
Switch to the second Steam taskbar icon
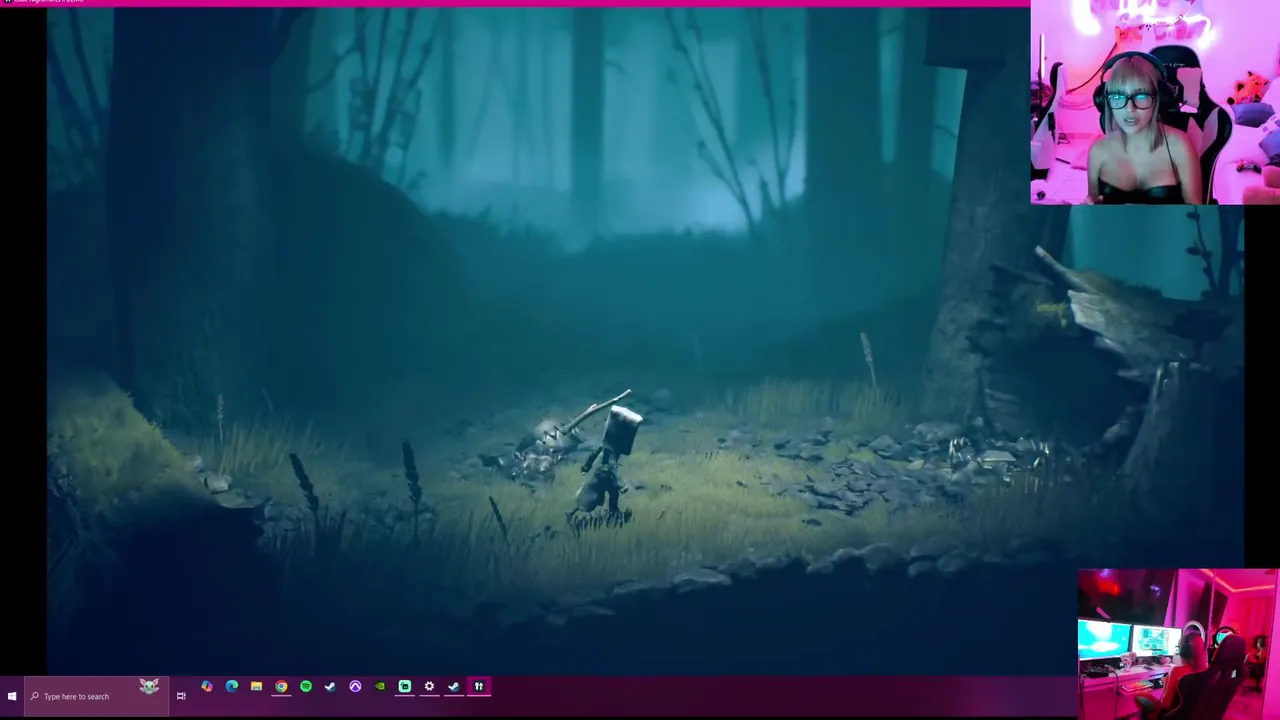(x=454, y=686)
